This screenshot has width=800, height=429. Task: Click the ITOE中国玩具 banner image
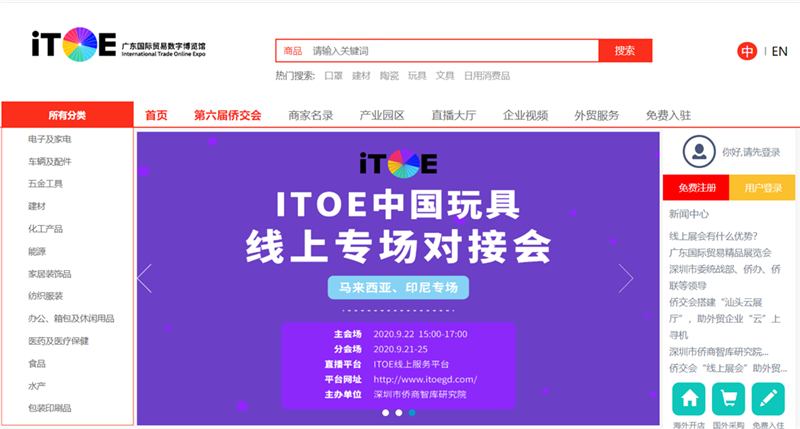click(x=398, y=279)
